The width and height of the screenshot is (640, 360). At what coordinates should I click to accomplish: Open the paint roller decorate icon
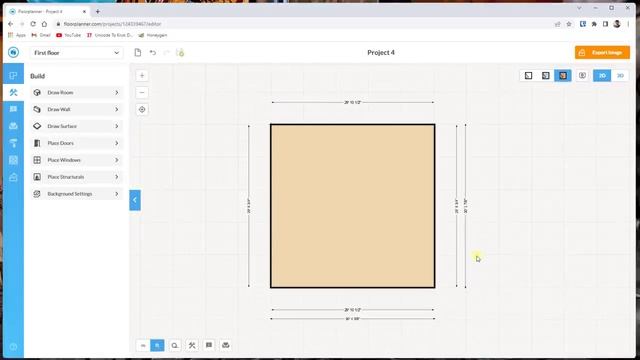click(x=13, y=143)
